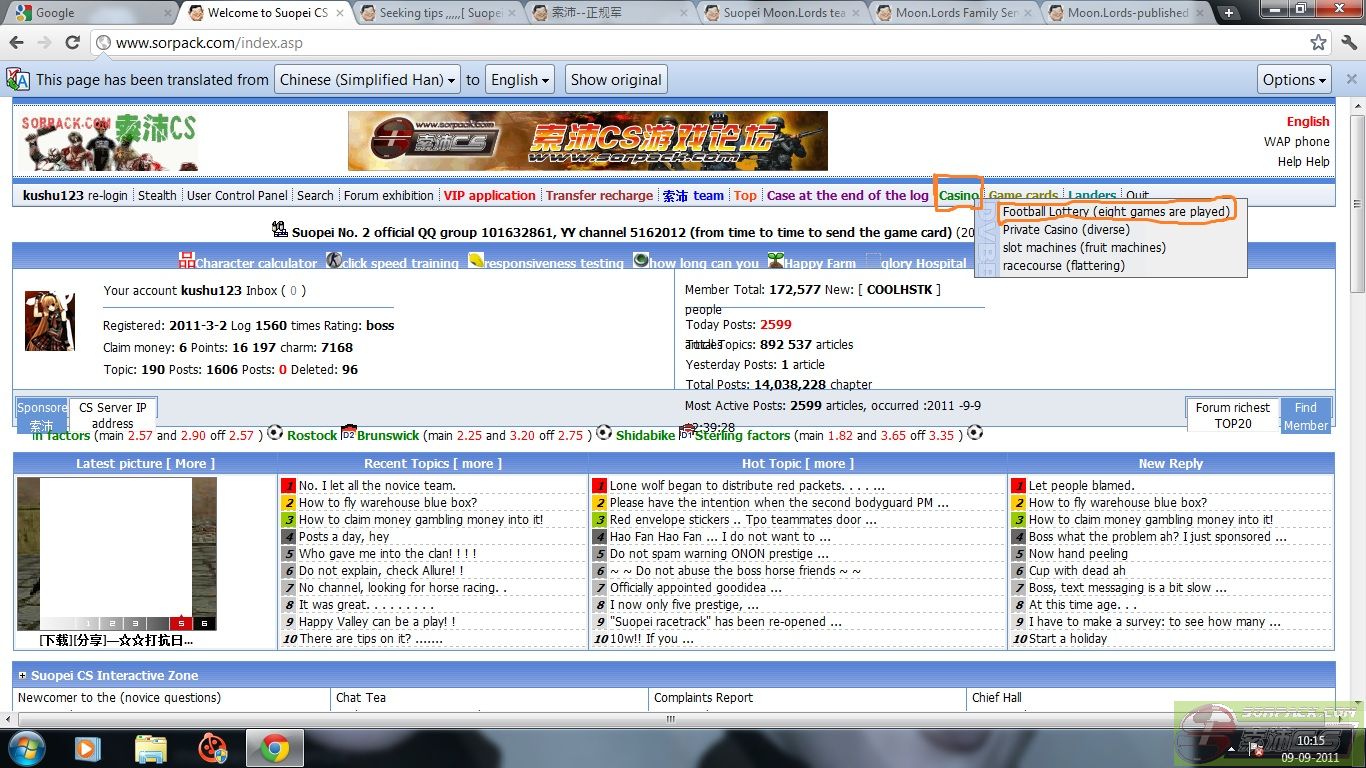Open the VIP application link
This screenshot has width=1366, height=768.
(x=489, y=196)
